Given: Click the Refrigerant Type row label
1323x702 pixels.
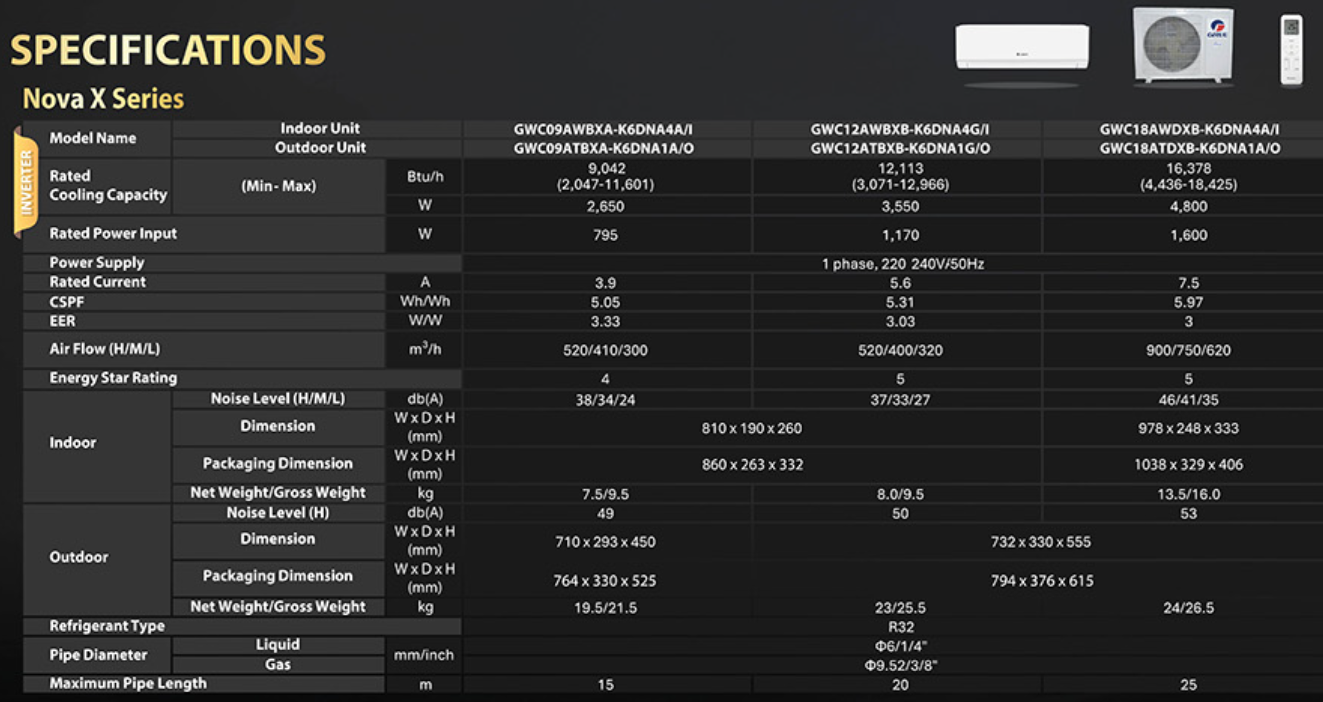Looking at the screenshot, I should click(107, 626).
